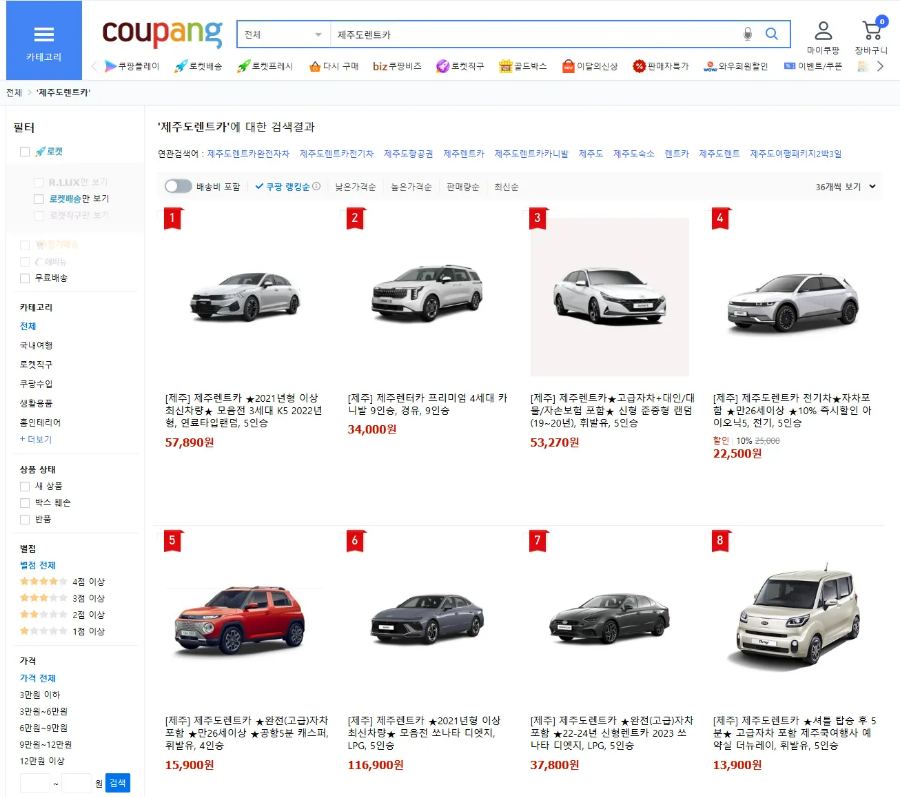Select the 국내여행 category
The width and height of the screenshot is (900, 797).
tap(36, 345)
